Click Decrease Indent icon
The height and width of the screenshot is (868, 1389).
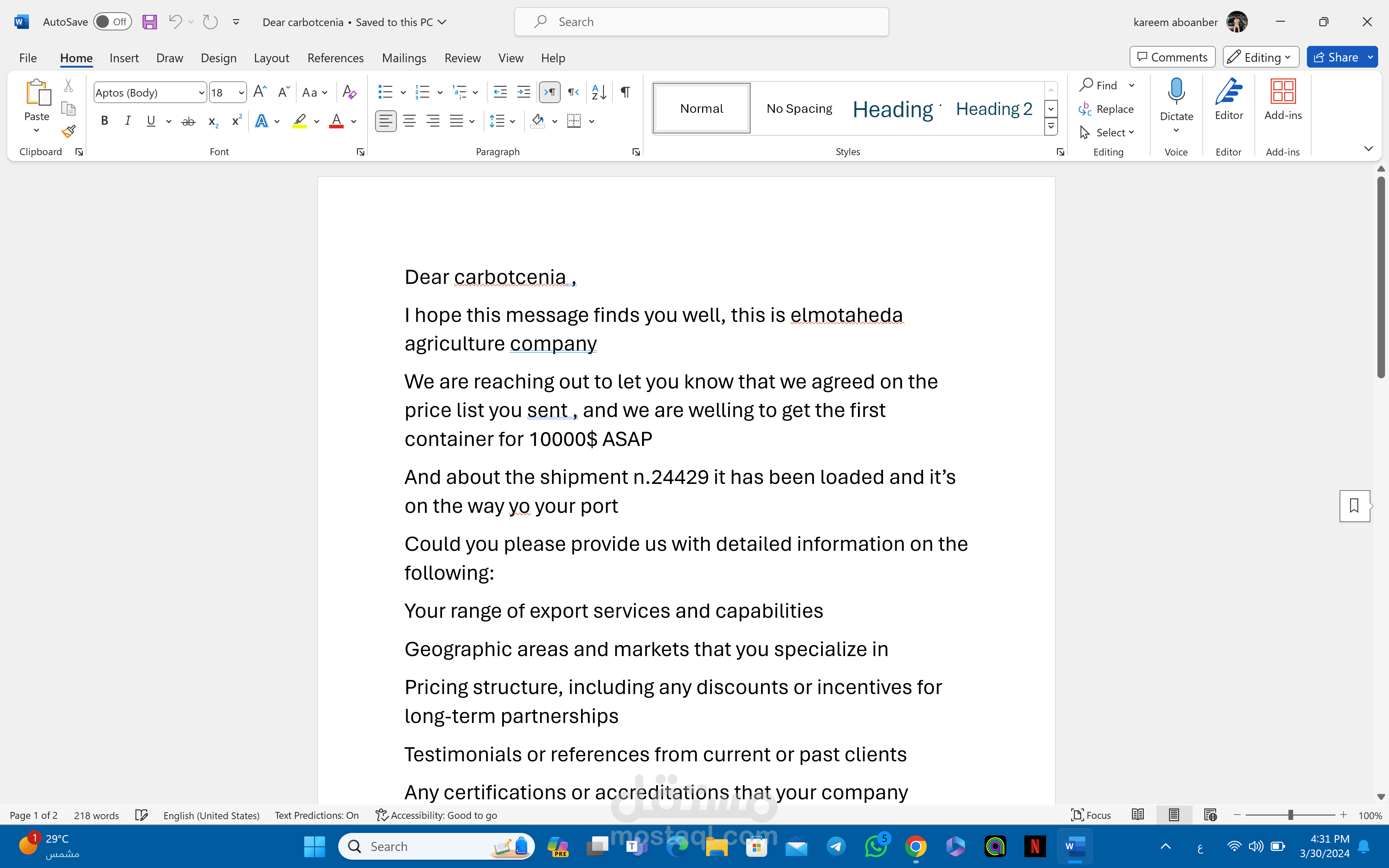(x=500, y=92)
